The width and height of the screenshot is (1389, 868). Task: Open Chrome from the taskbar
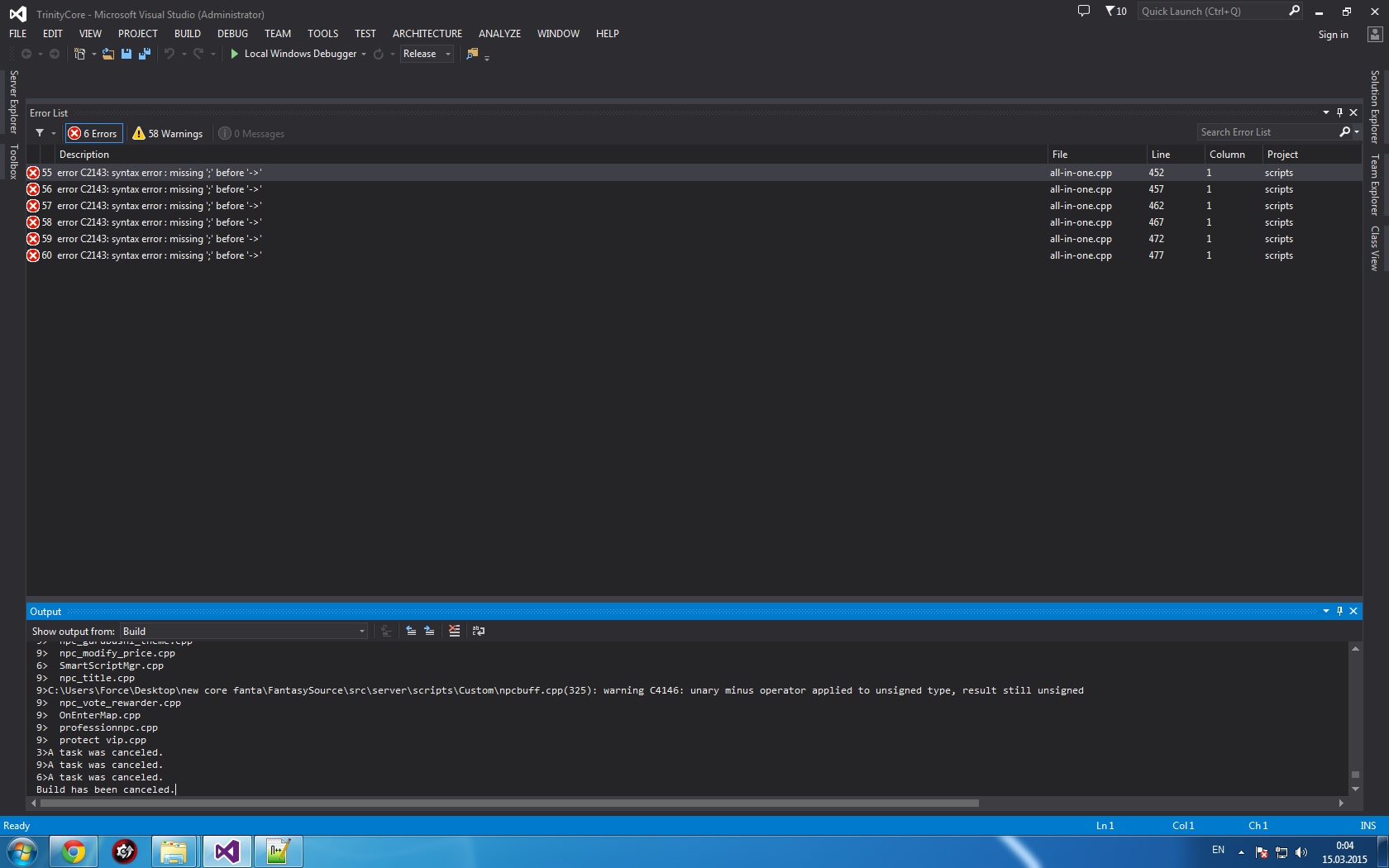coord(74,851)
